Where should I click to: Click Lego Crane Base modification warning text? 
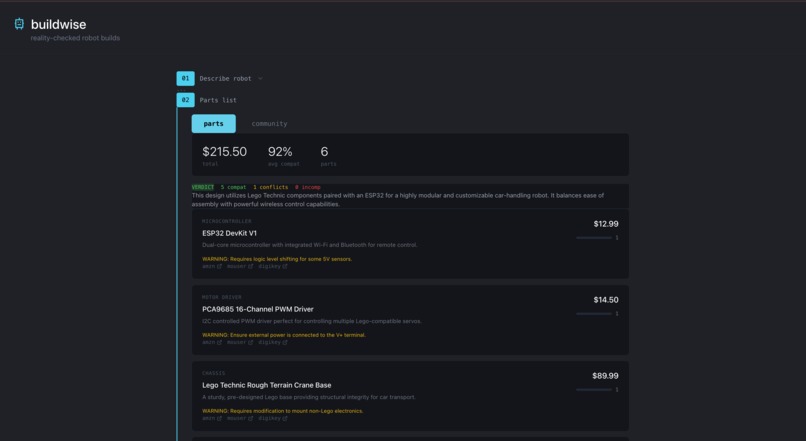[282, 411]
